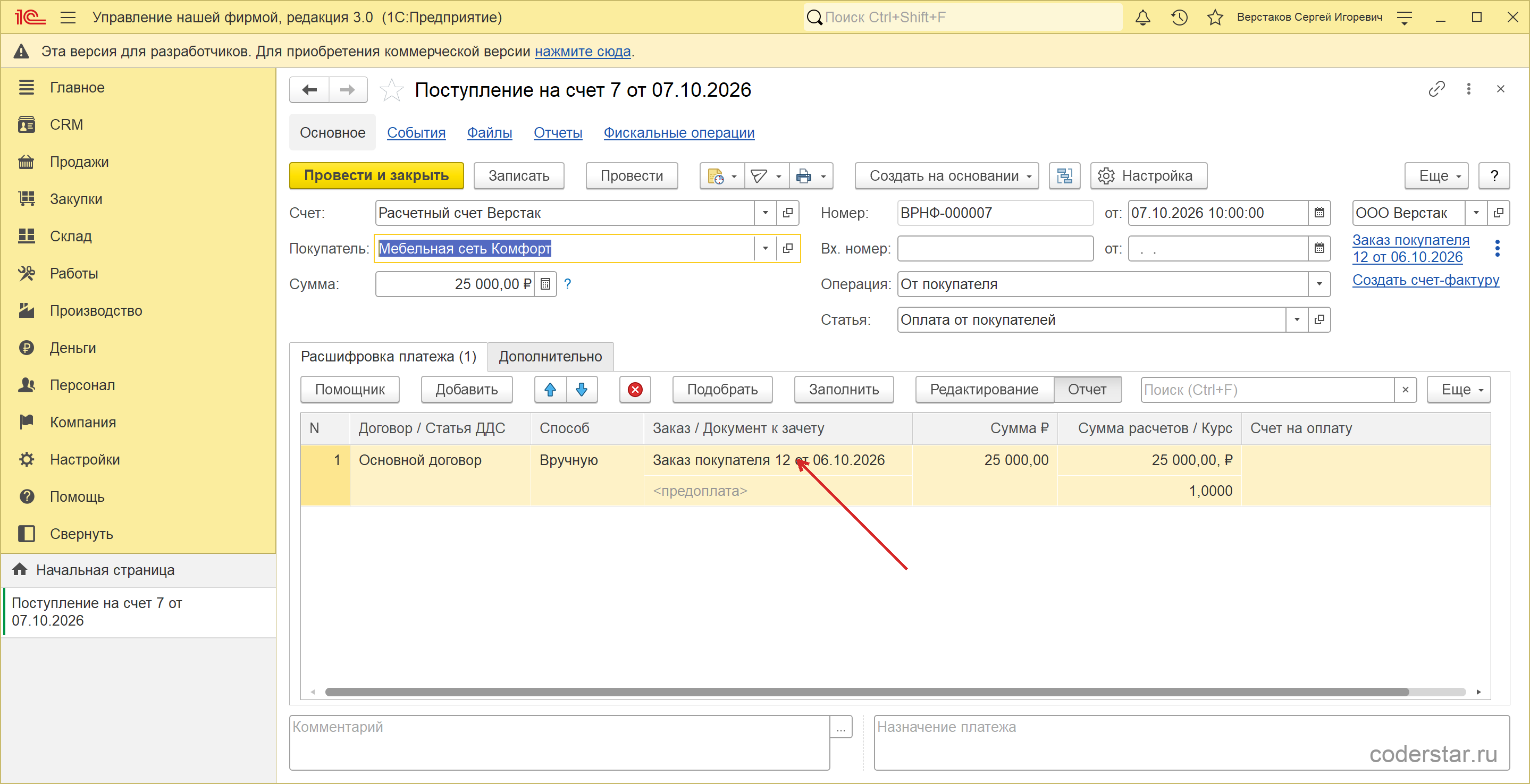Click the Помощник button
Image resolution: width=1530 pixels, height=784 pixels.
(350, 390)
